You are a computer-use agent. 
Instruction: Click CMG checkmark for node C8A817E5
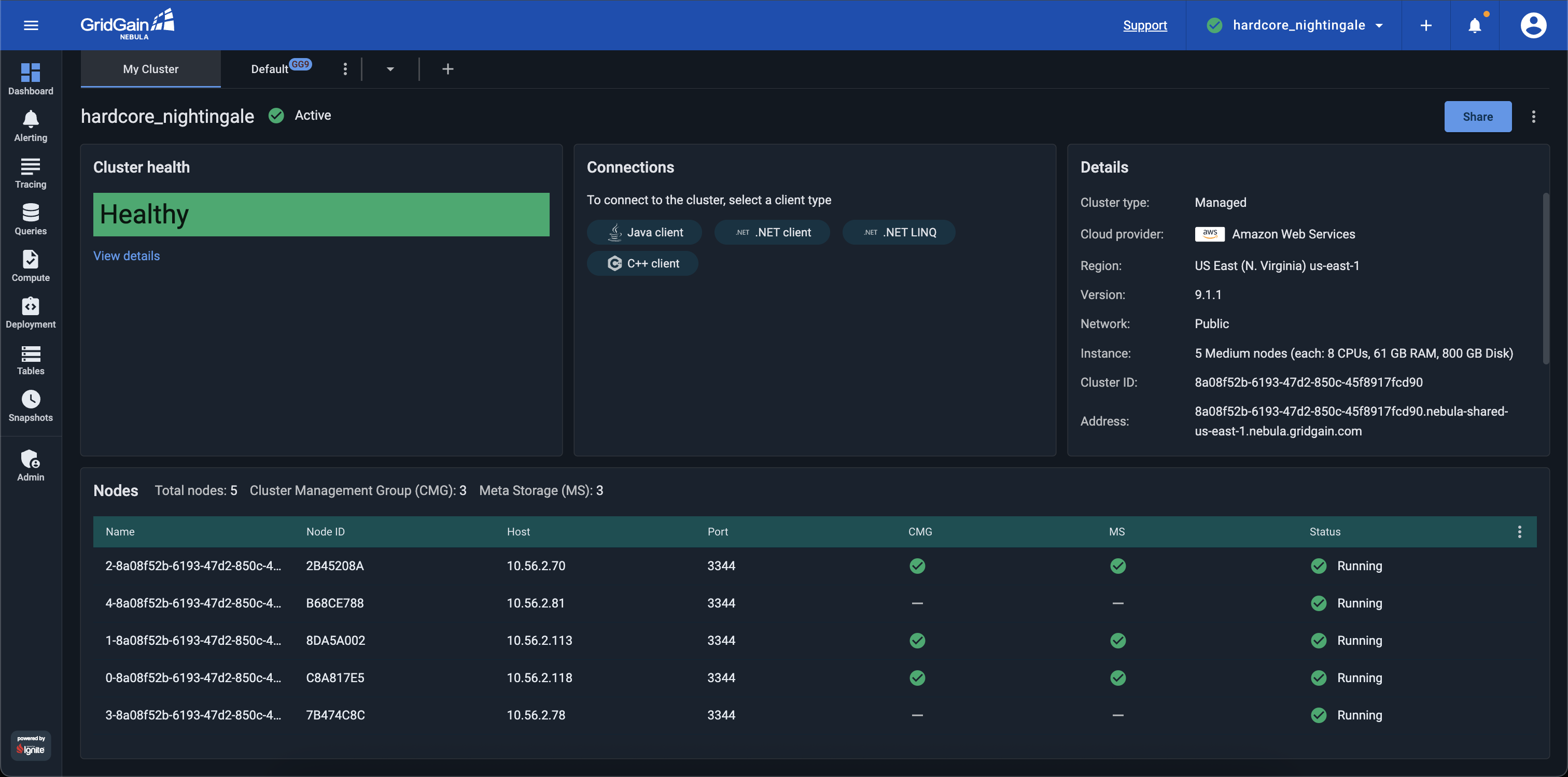pos(917,678)
